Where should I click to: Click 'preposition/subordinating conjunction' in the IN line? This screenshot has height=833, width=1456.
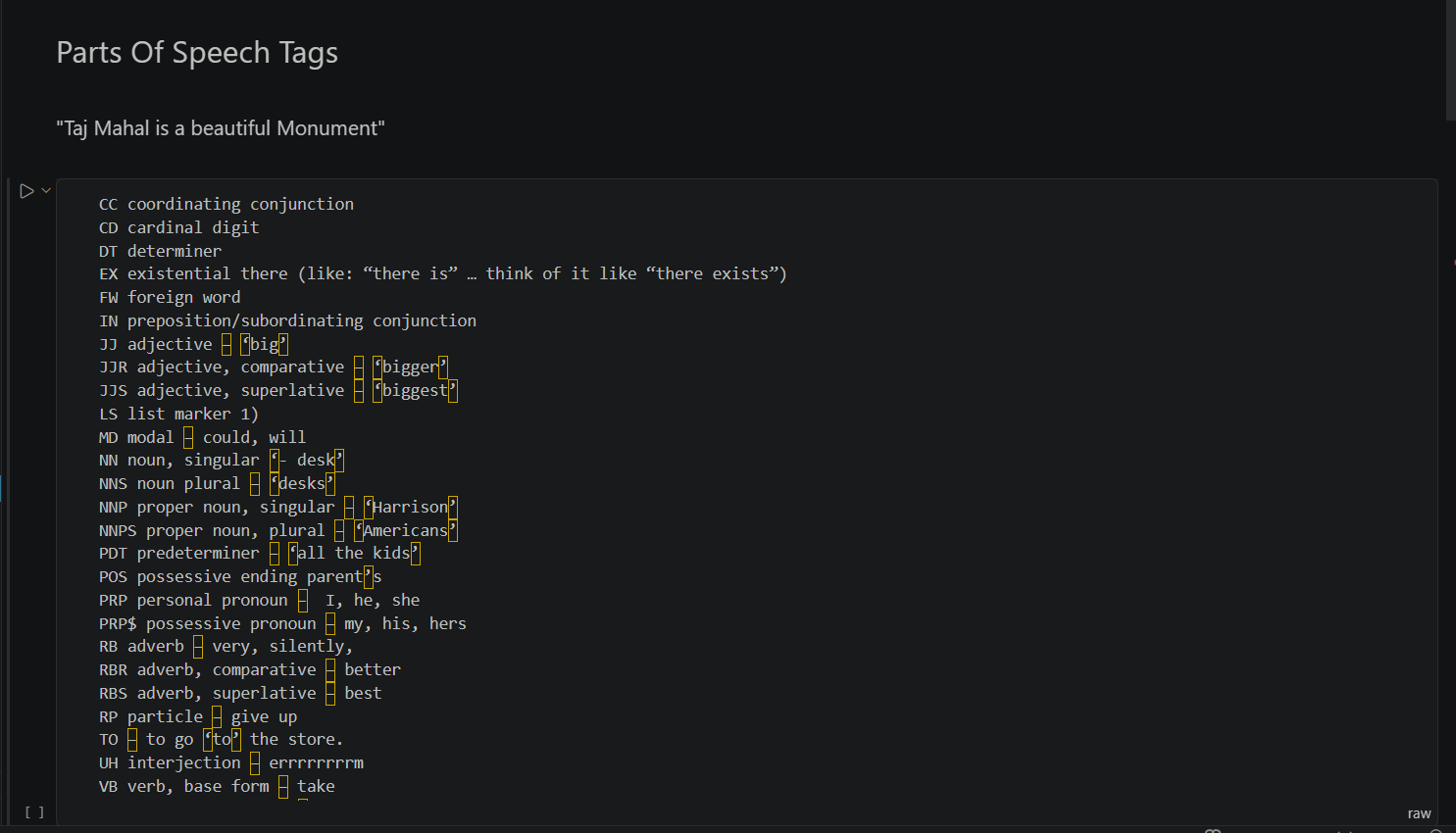[302, 320]
